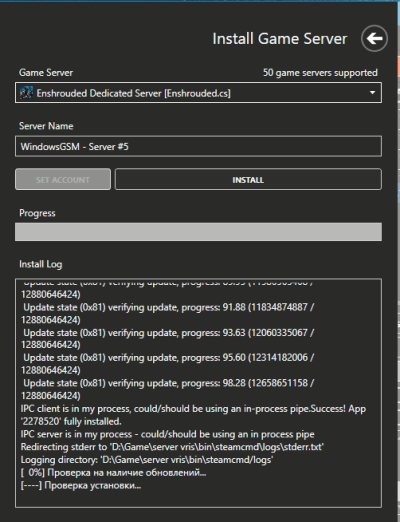Screen dimensions: 400x522
Task: Click the Progress label
Action: pyautogui.click(x=37, y=213)
